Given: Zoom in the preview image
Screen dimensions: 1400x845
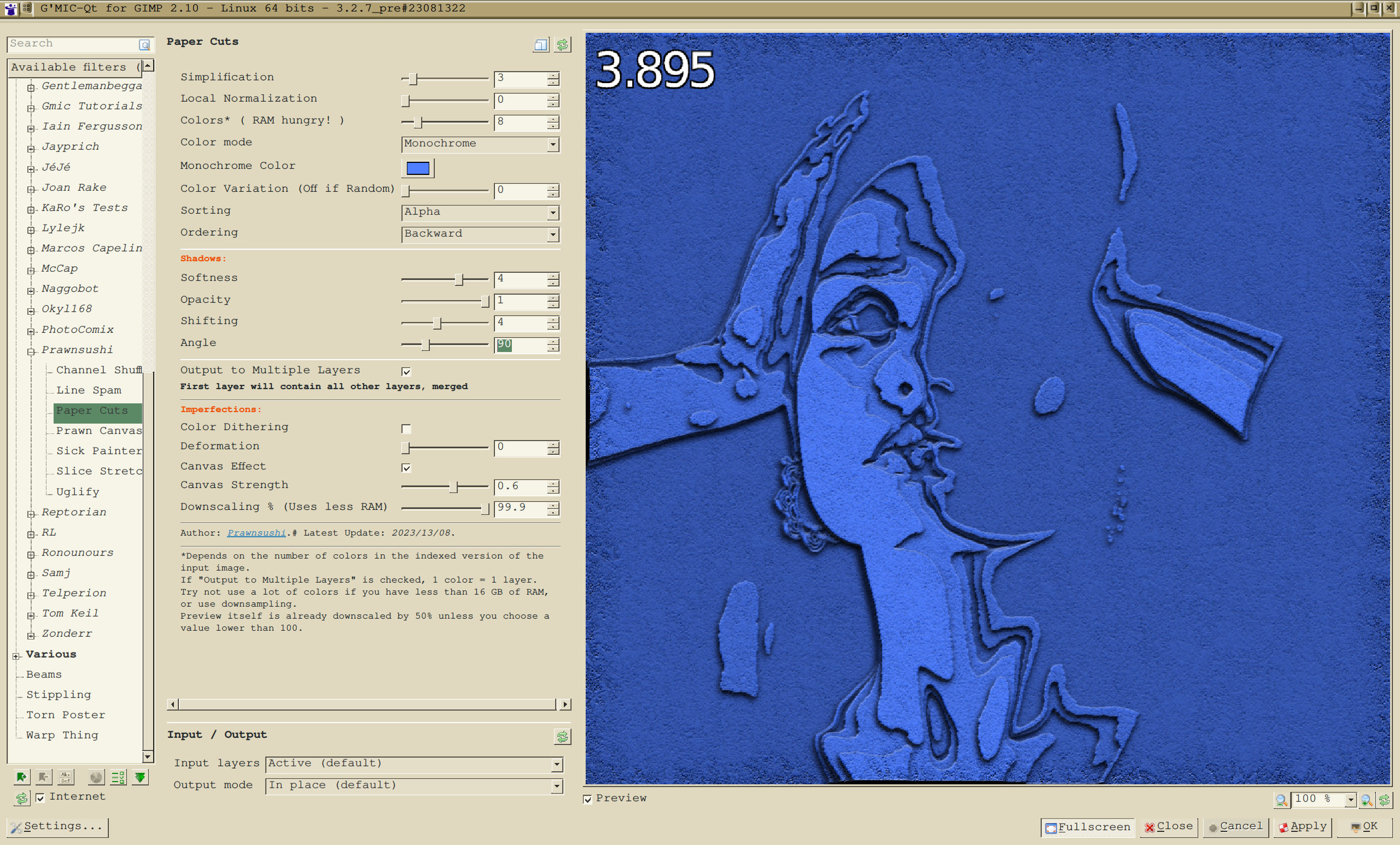Looking at the screenshot, I should point(1367,800).
